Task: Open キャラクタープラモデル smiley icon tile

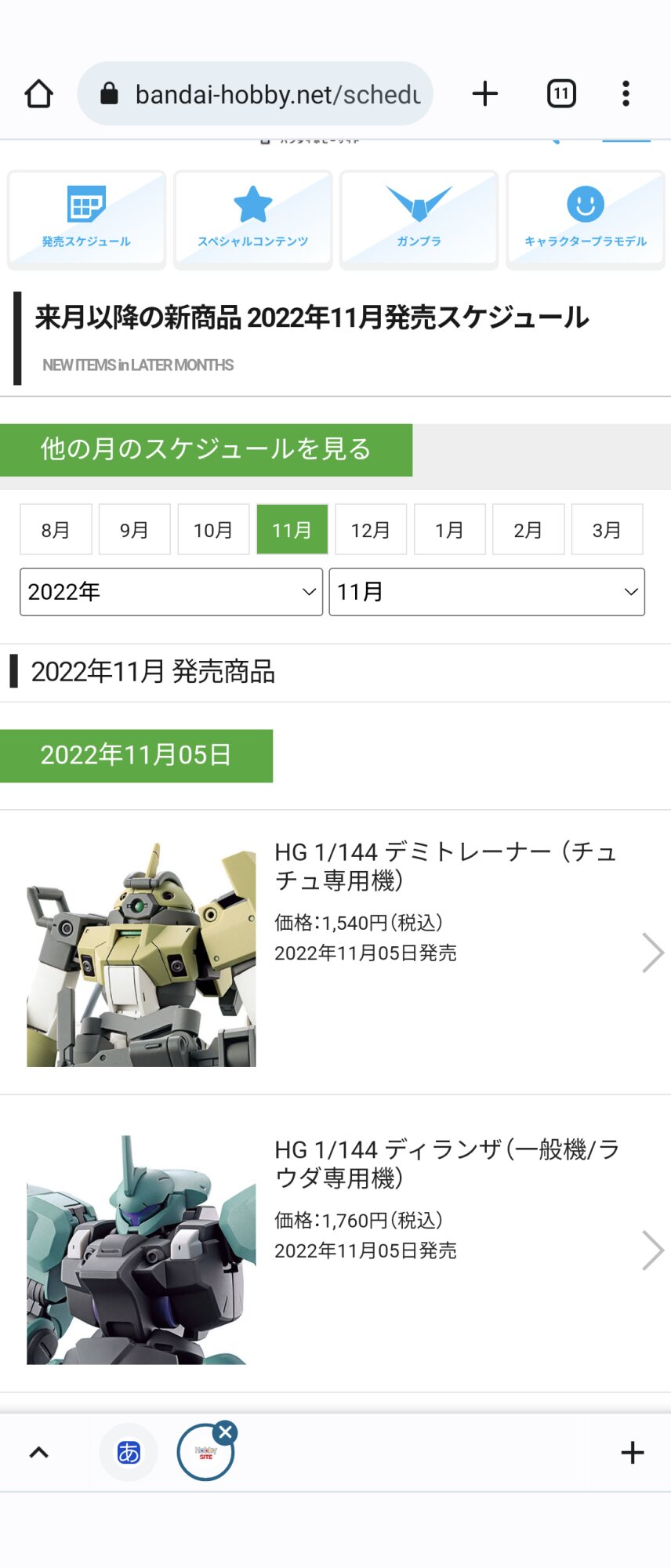Action: pyautogui.click(x=586, y=220)
